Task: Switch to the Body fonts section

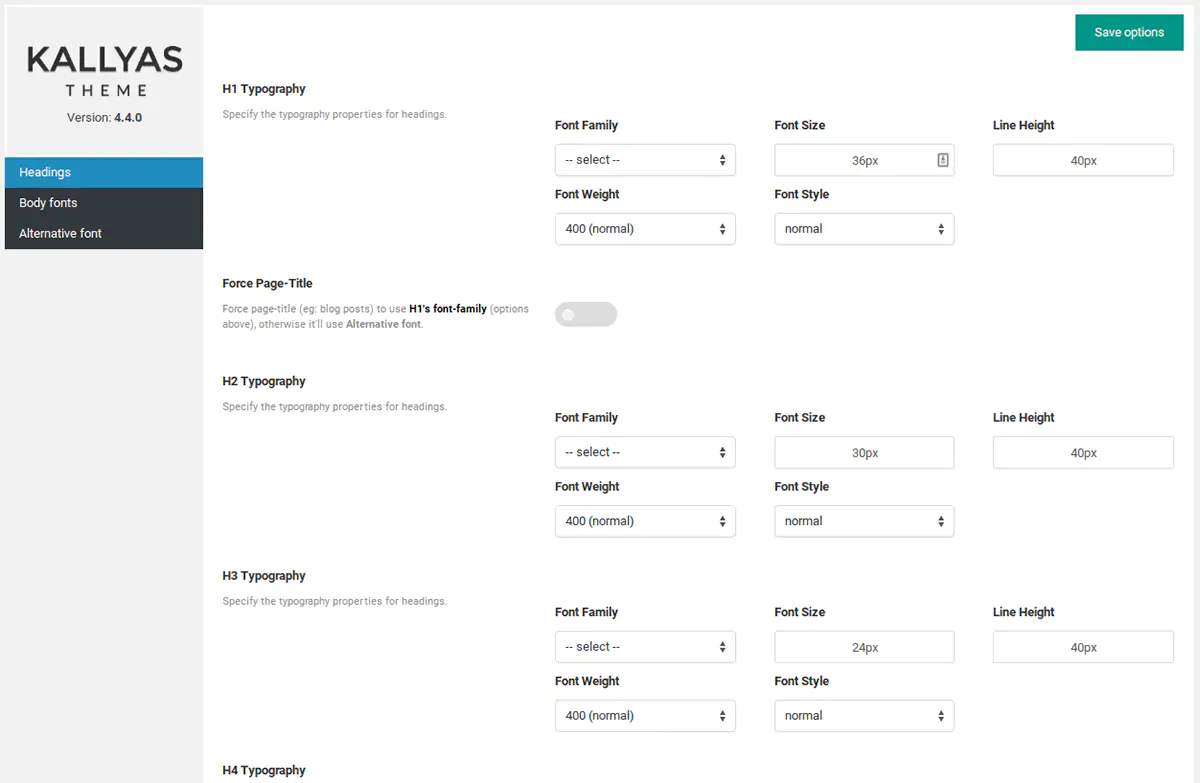Action: point(104,203)
